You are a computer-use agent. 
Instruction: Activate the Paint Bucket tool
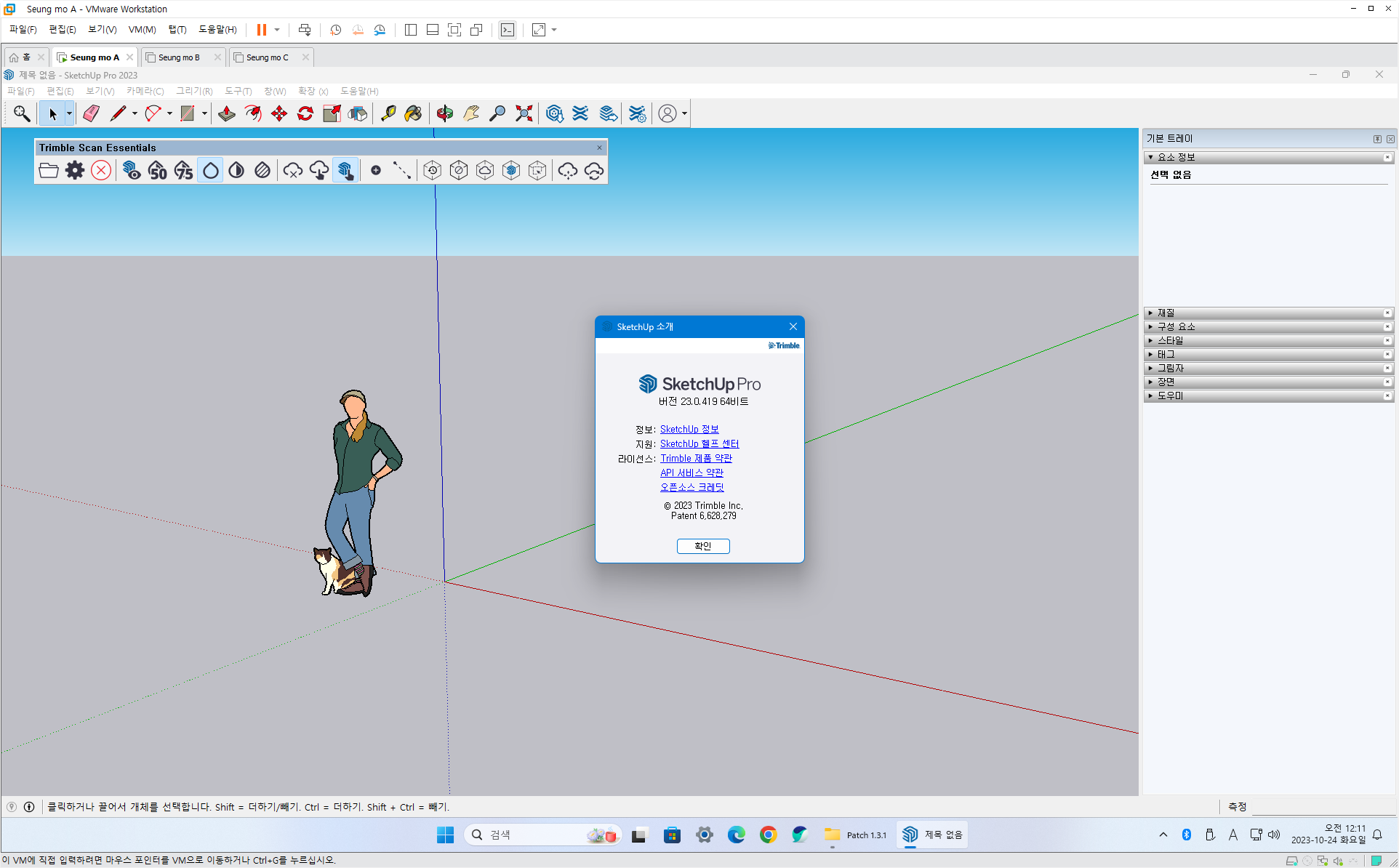click(413, 113)
